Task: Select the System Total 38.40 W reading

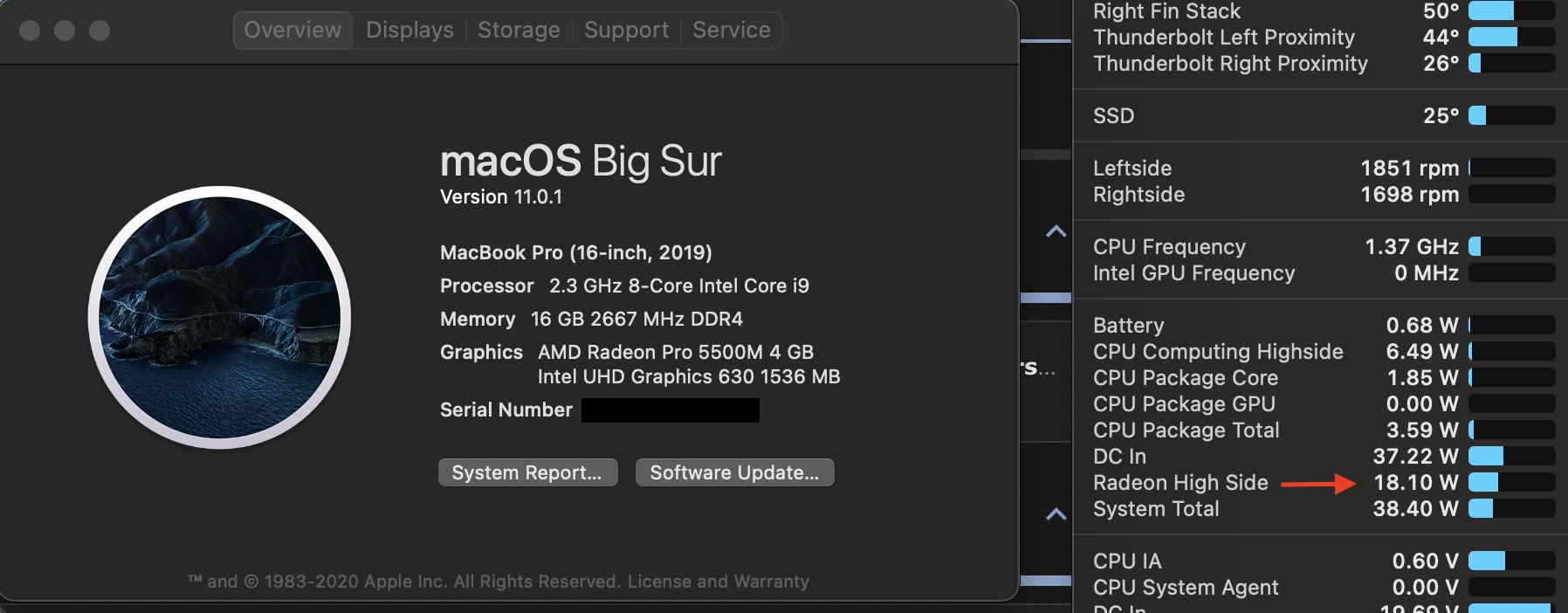Action: (x=1415, y=509)
